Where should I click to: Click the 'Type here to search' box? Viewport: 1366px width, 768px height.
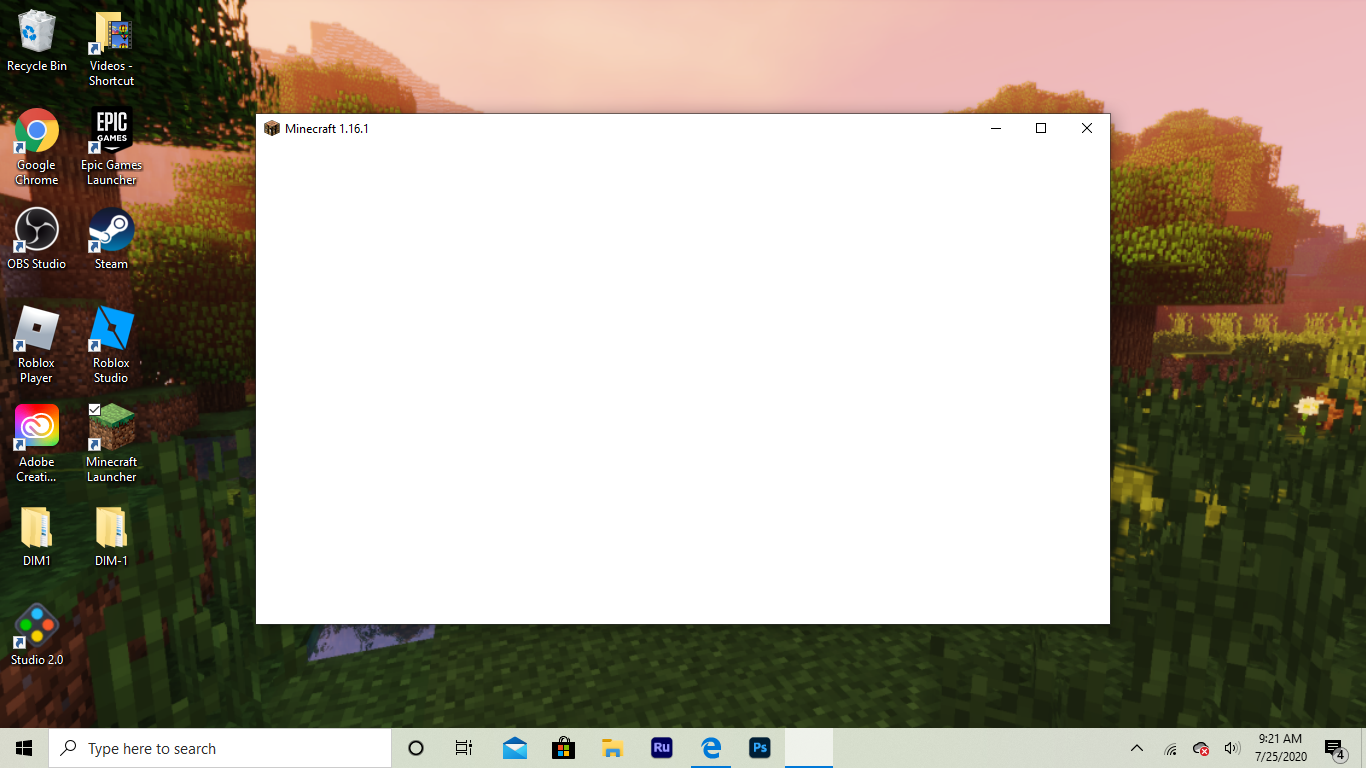tap(220, 748)
